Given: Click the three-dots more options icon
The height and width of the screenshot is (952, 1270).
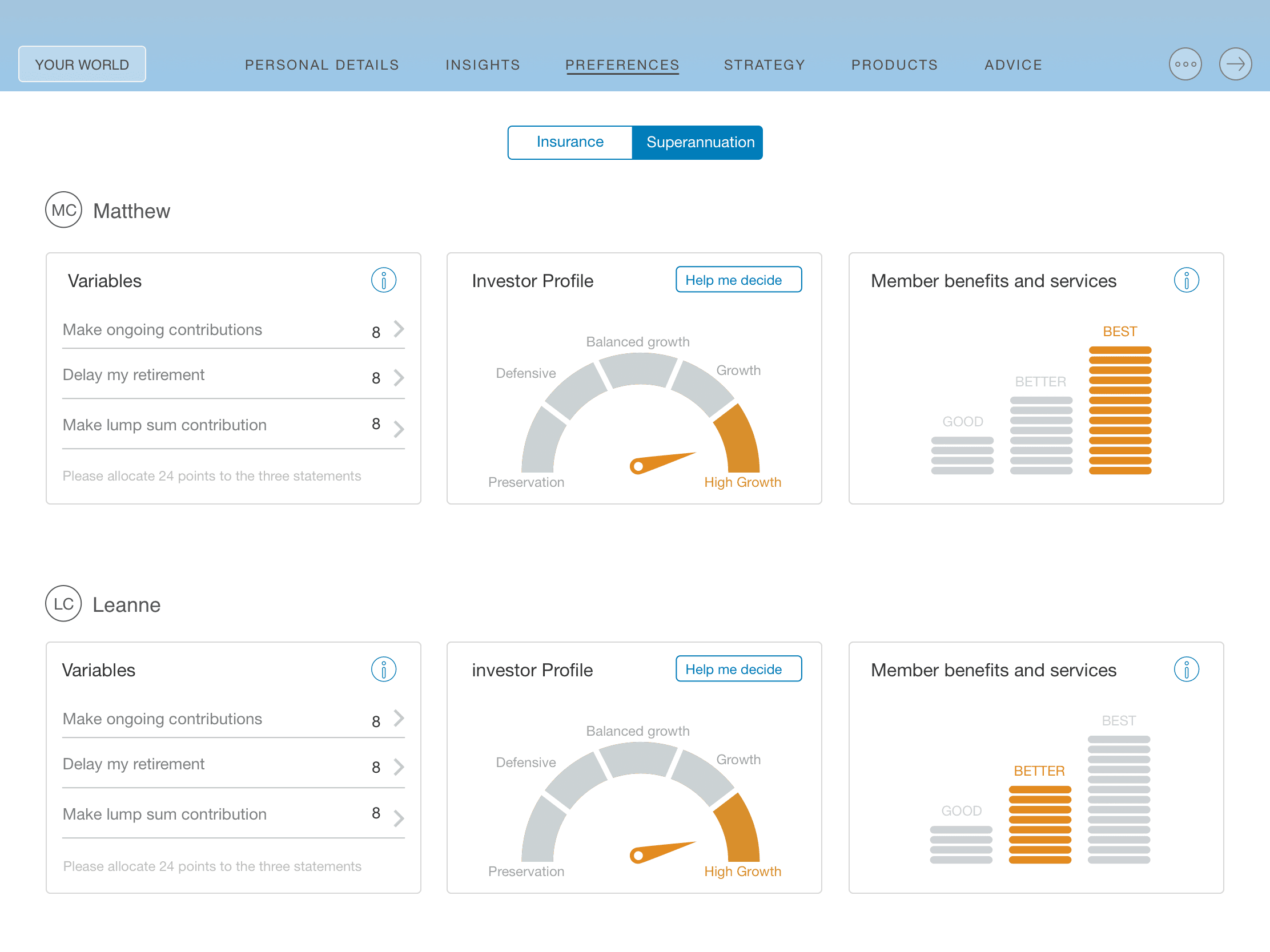Looking at the screenshot, I should pos(1185,64).
